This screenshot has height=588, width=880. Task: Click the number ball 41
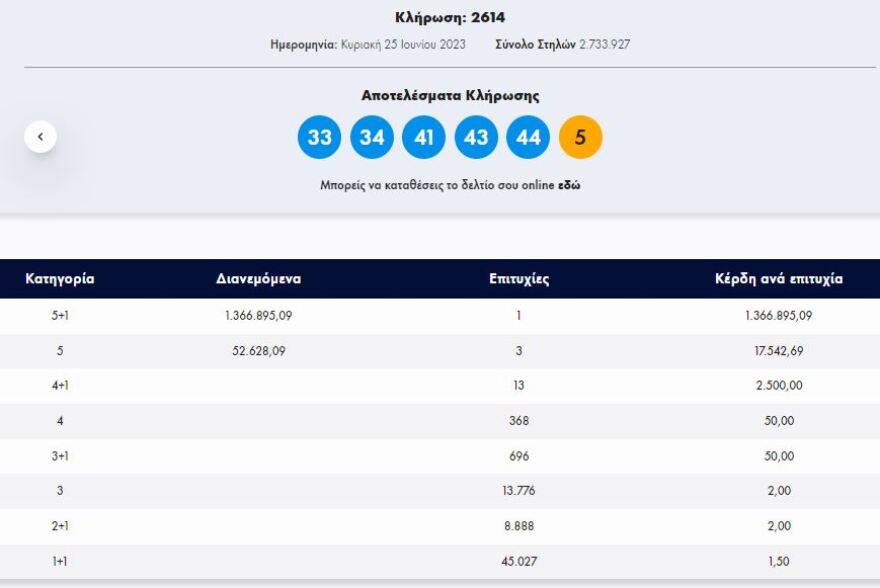click(422, 137)
